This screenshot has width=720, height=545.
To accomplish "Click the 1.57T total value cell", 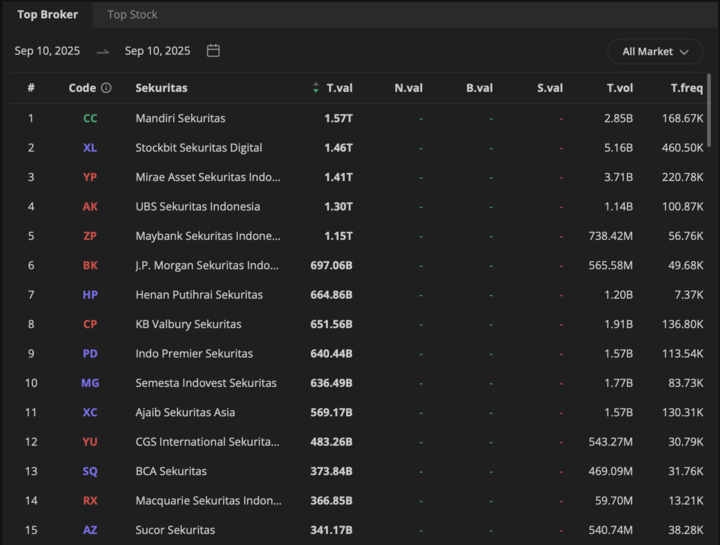I will click(x=338, y=118).
